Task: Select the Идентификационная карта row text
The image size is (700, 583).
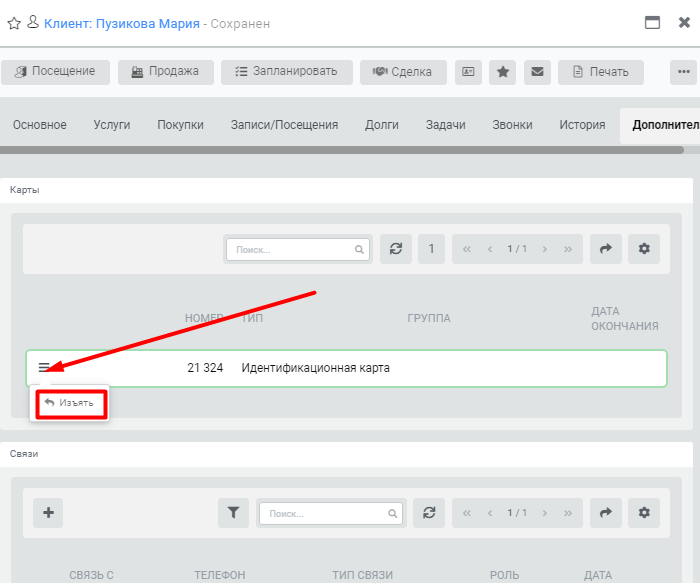Action: point(316,368)
